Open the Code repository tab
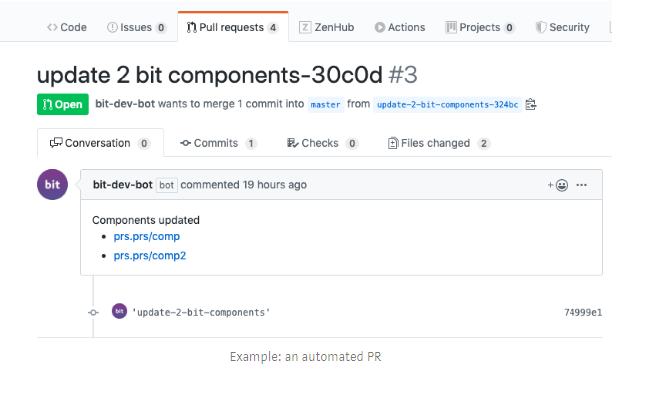The width and height of the screenshot is (649, 402). 67,28
